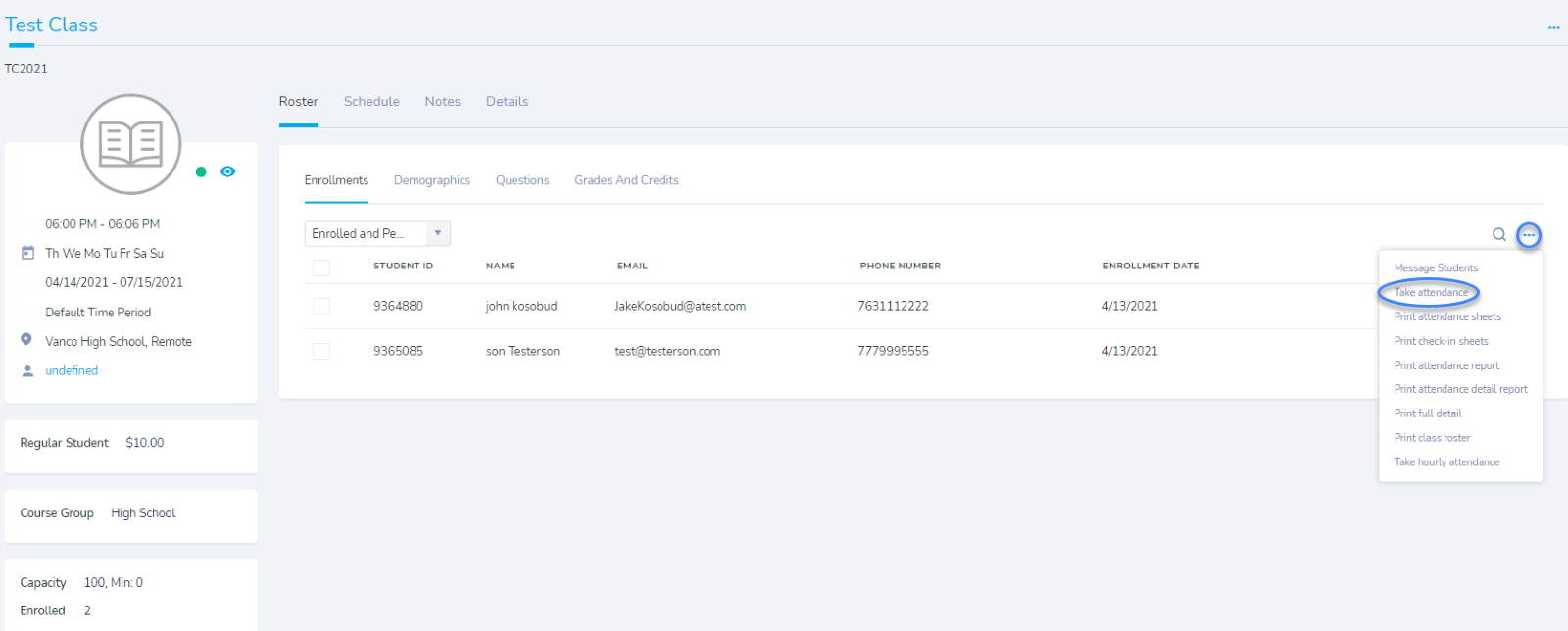
Task: Tick the checkbox for son Testerson
Action: point(321,352)
